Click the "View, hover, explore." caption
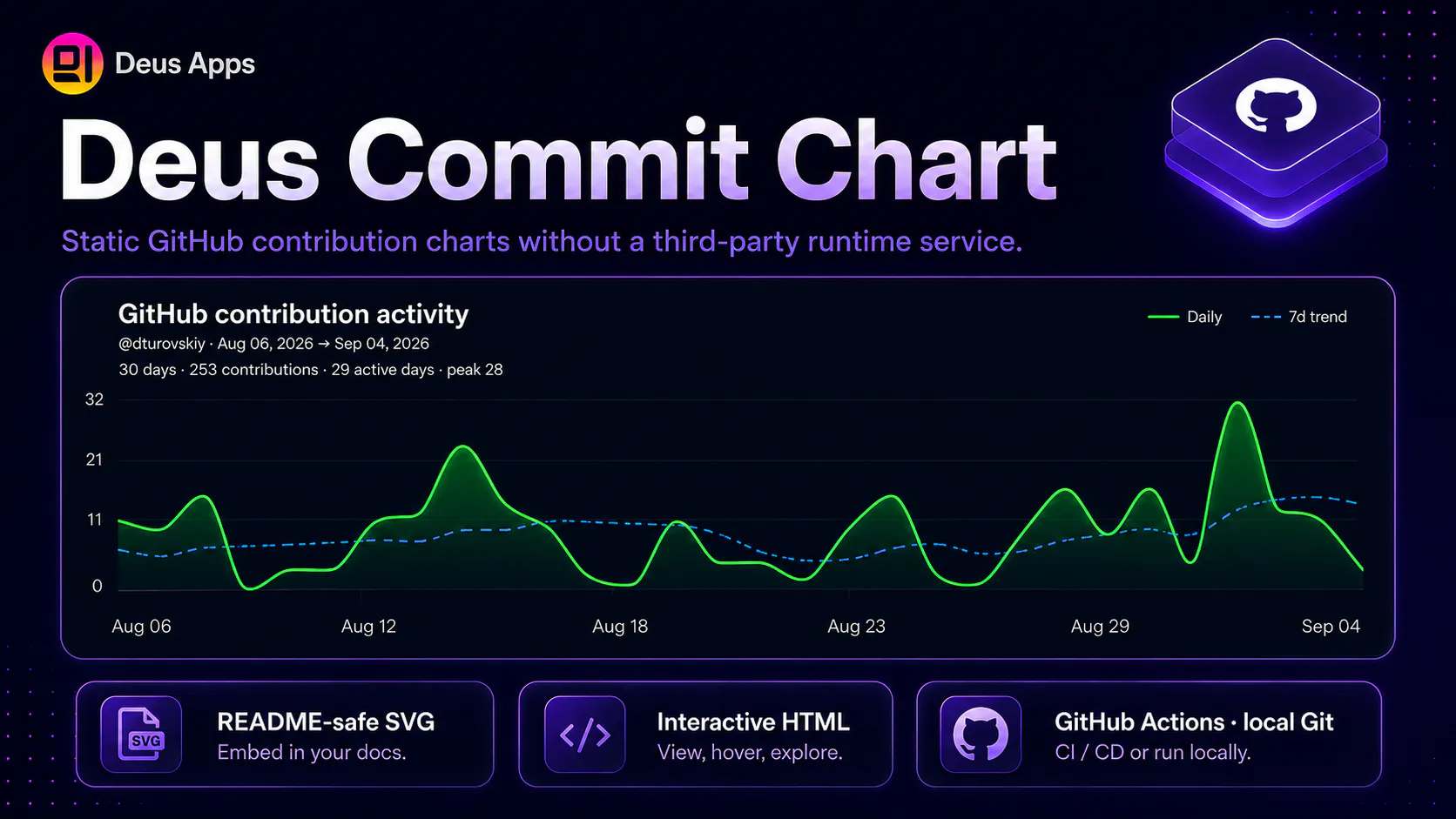 click(x=750, y=753)
